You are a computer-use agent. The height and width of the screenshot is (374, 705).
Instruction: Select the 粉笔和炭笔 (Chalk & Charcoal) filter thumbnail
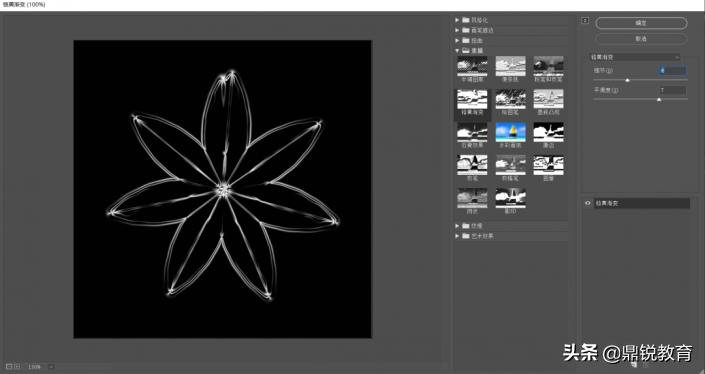click(549, 67)
